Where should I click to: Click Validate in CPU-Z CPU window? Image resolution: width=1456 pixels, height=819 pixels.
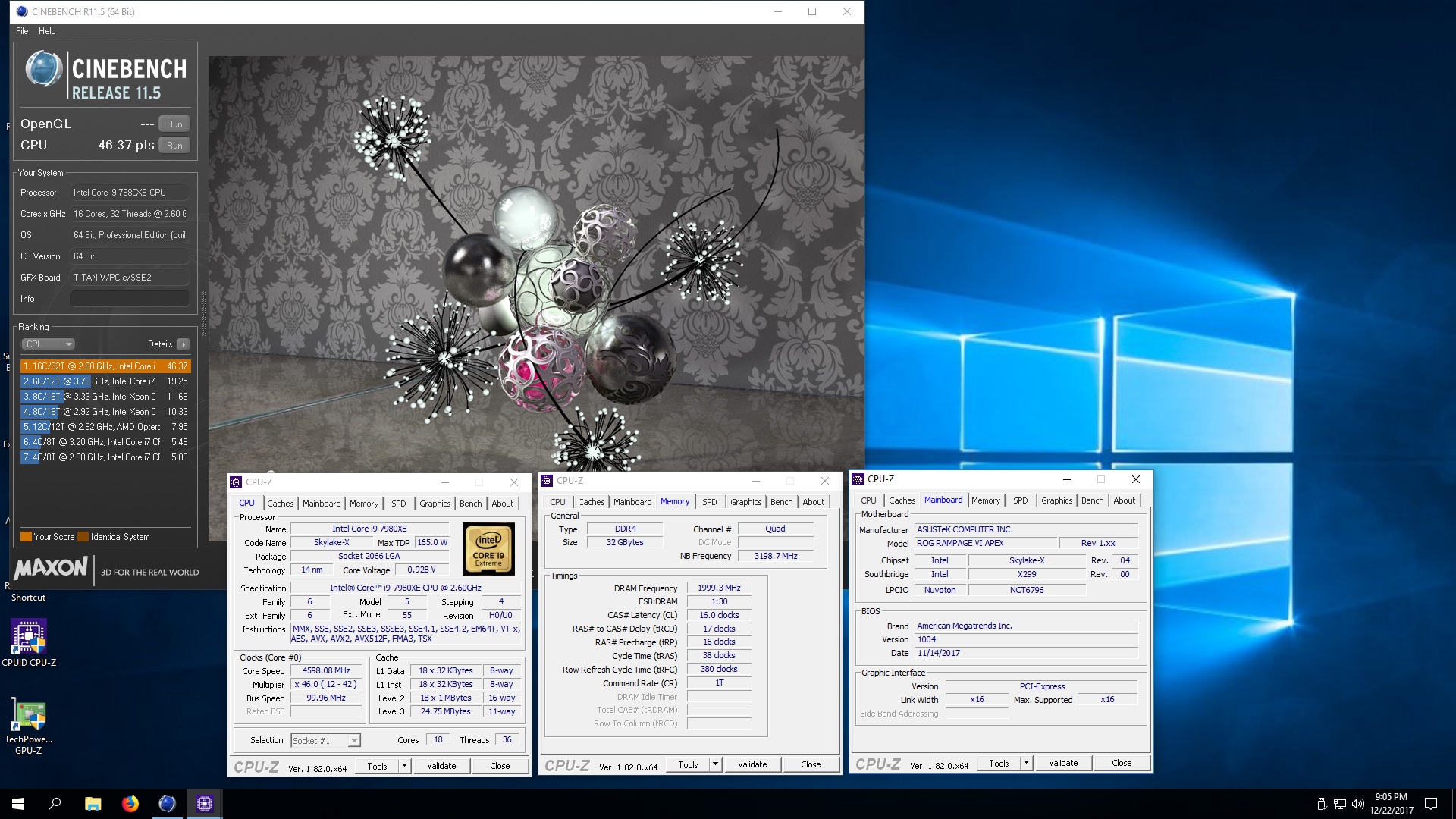(x=441, y=766)
